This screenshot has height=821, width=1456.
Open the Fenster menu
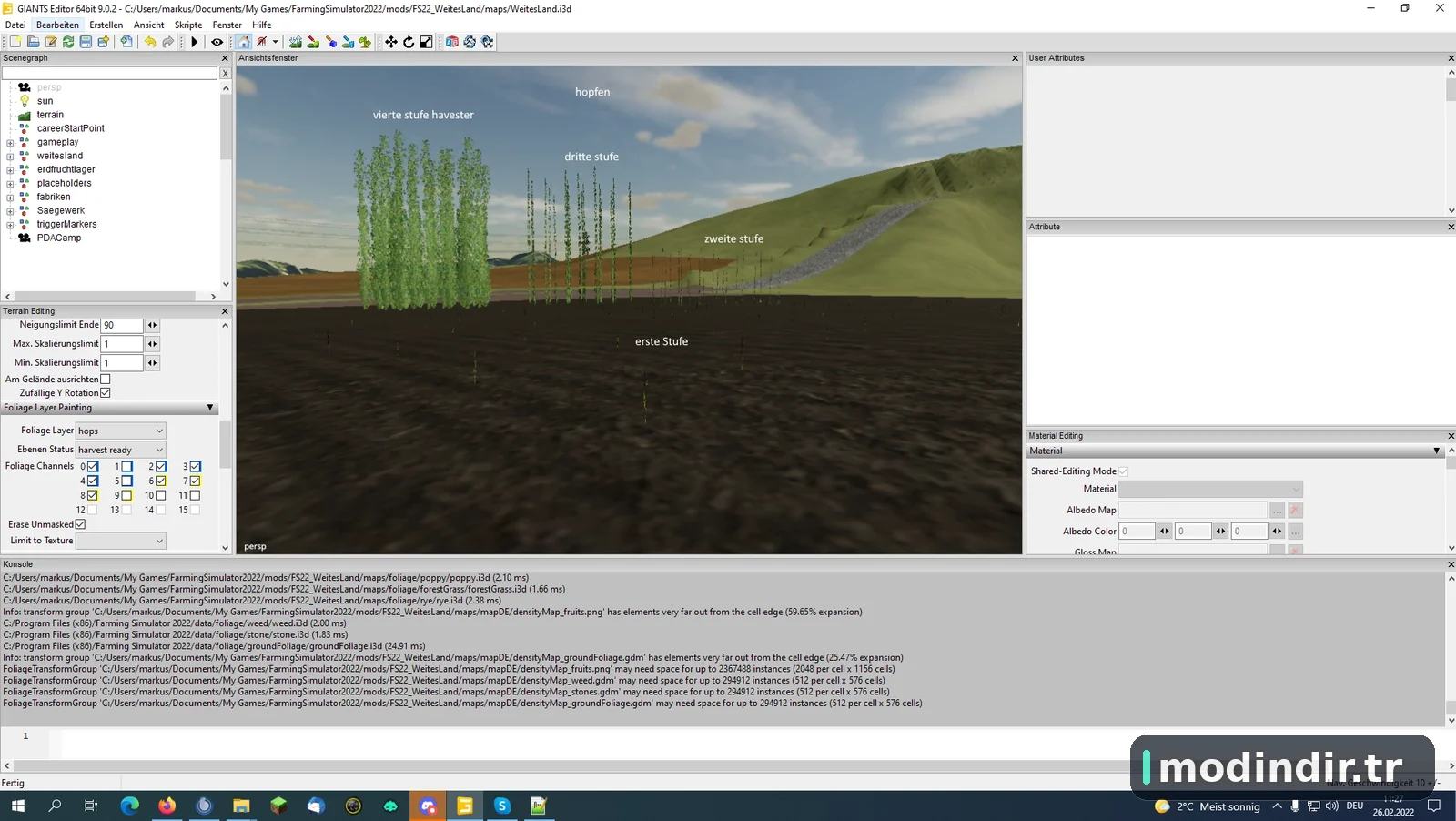(x=227, y=25)
